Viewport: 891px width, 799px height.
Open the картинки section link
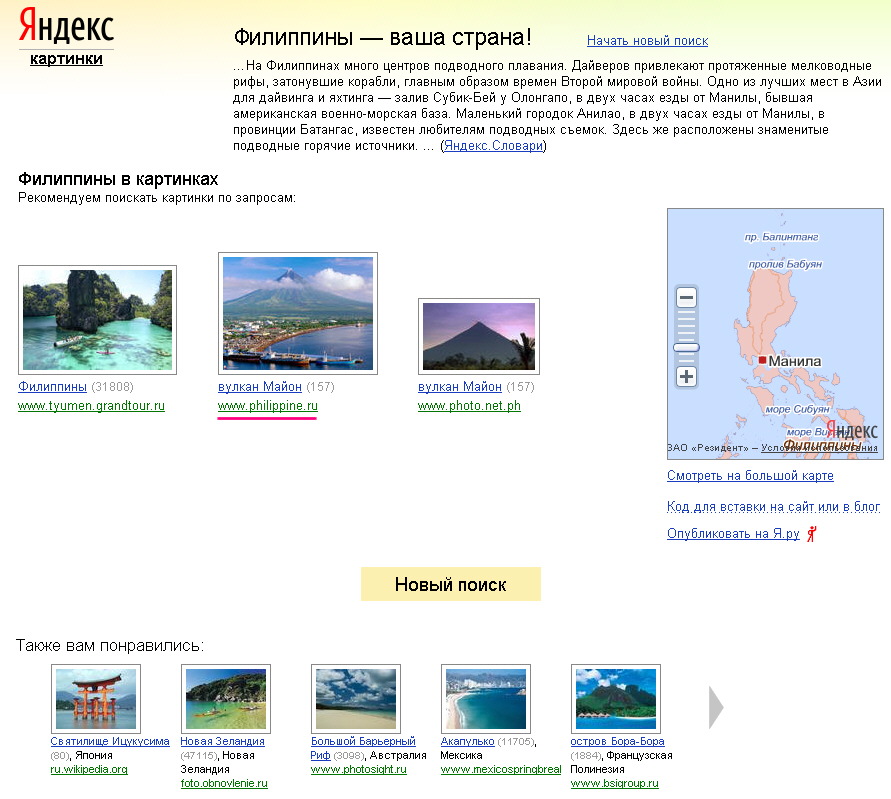pyautogui.click(x=66, y=59)
